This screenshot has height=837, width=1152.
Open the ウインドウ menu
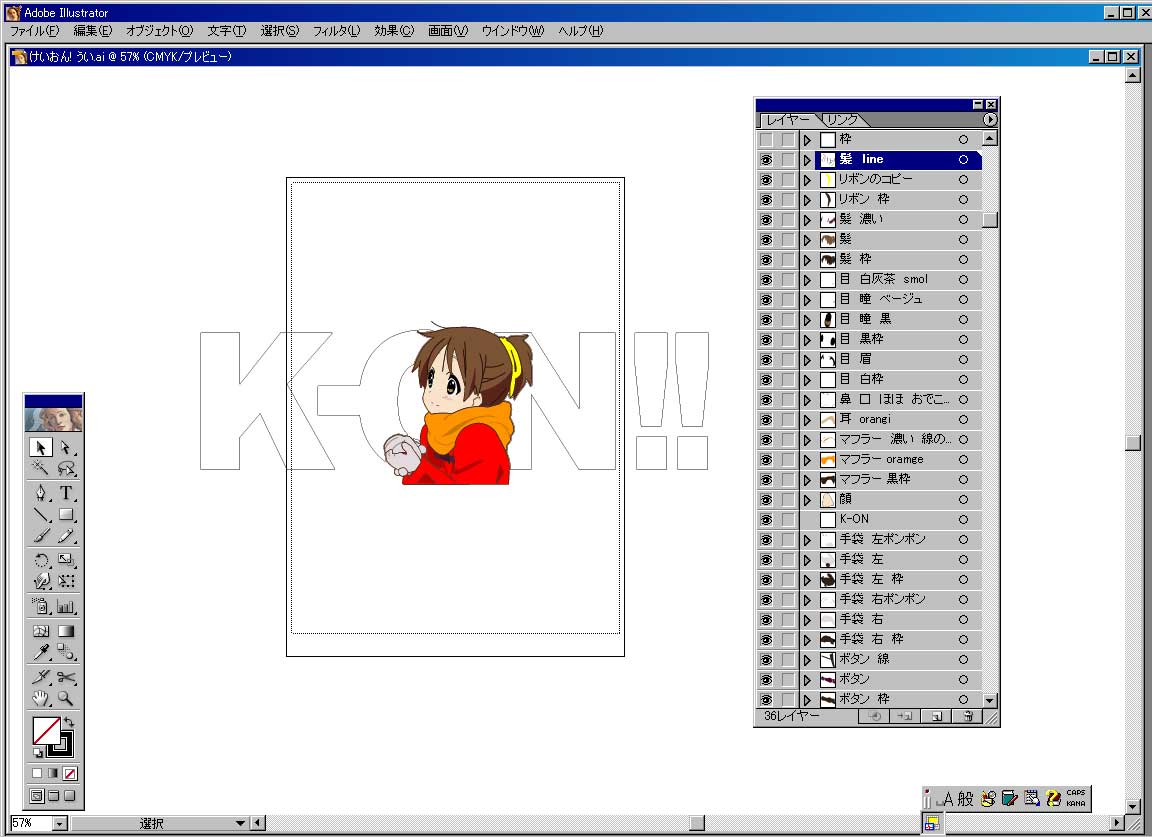click(x=513, y=31)
